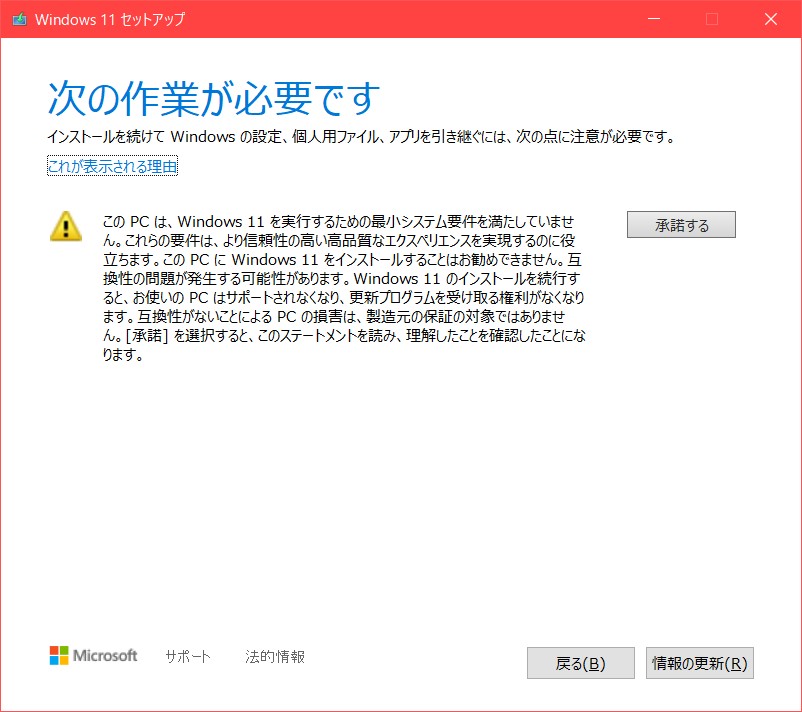
Task: Open the サポート support link
Action: pos(188,656)
